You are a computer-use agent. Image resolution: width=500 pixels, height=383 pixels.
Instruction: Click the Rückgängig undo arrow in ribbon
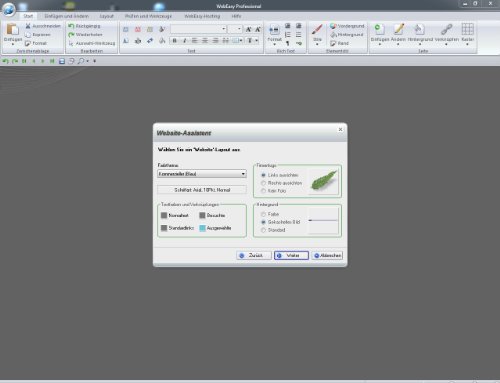click(71, 26)
